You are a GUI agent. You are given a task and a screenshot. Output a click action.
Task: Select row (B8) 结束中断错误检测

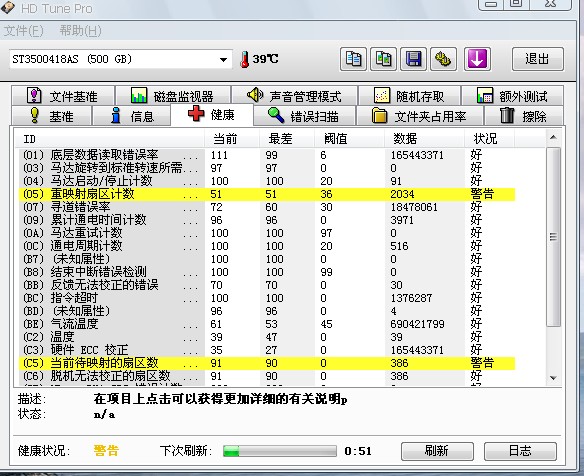coord(267,272)
